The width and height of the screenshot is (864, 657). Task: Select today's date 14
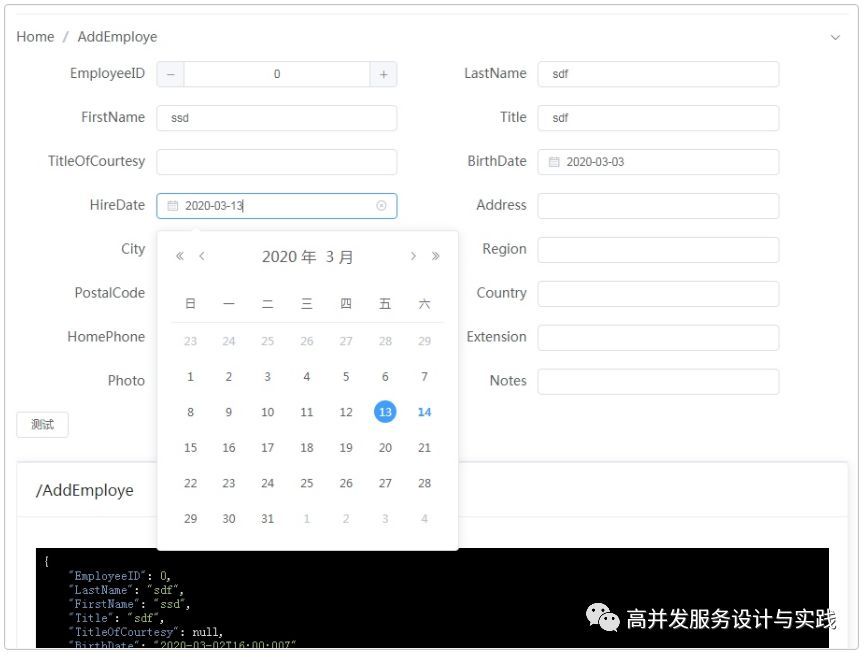click(424, 411)
